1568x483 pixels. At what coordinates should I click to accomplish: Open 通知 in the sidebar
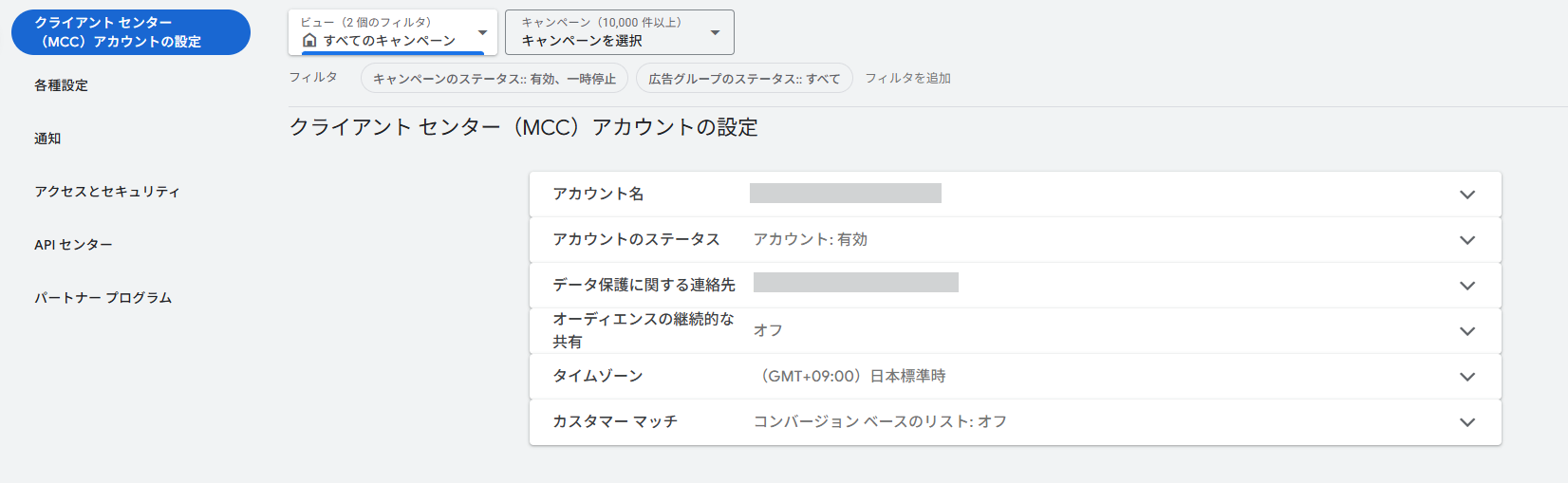click(x=47, y=139)
